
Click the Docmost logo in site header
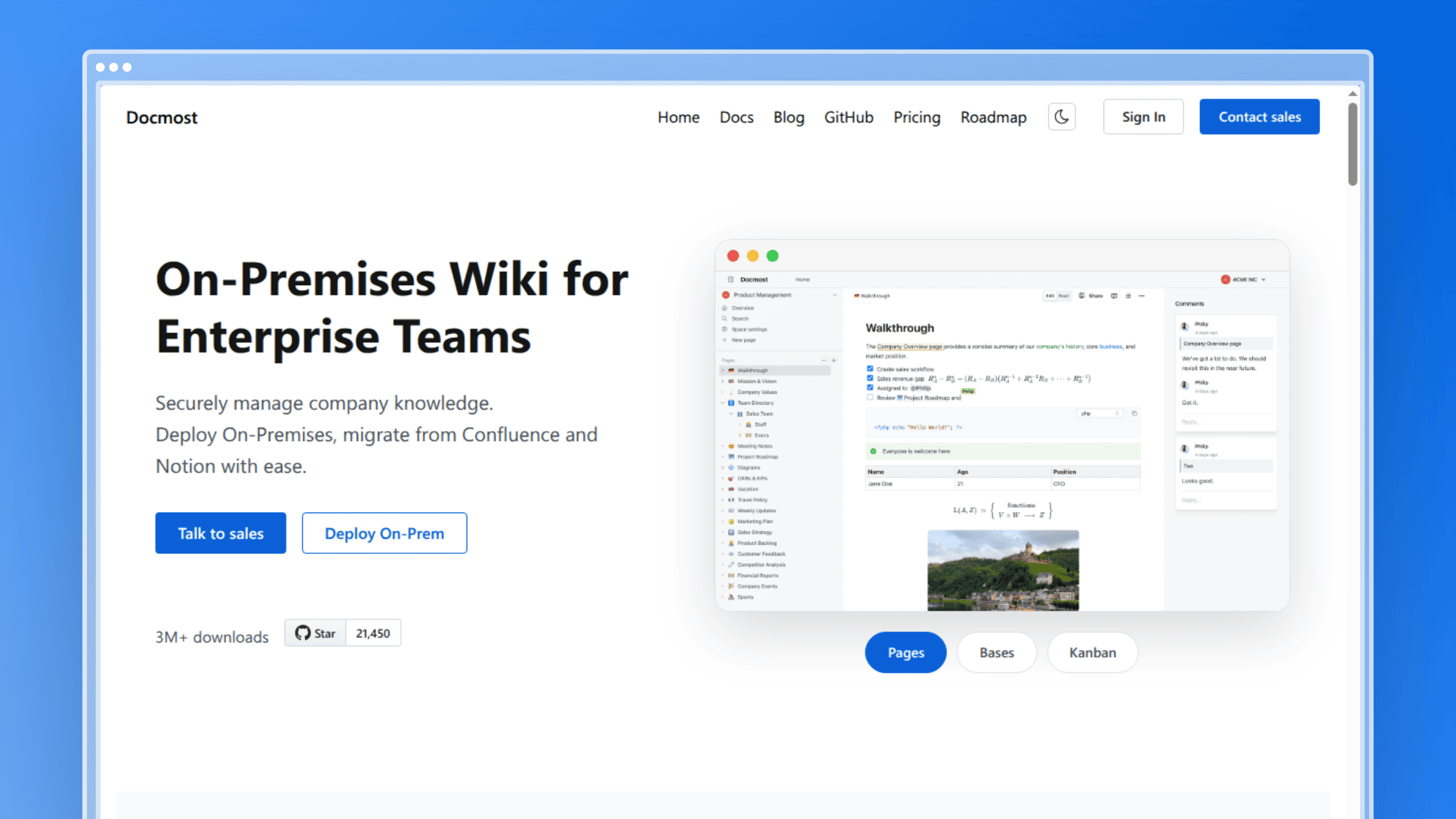click(161, 117)
